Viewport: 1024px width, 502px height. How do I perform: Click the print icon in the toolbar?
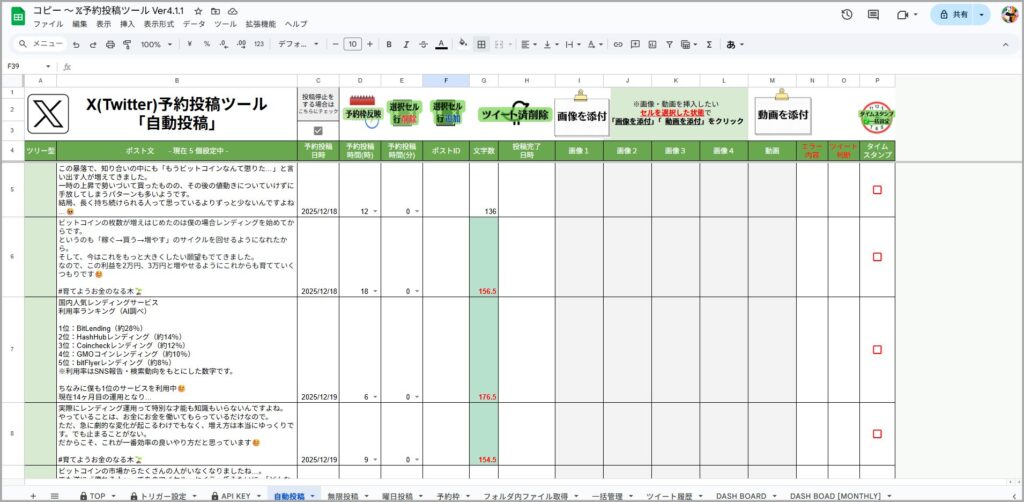point(109,44)
